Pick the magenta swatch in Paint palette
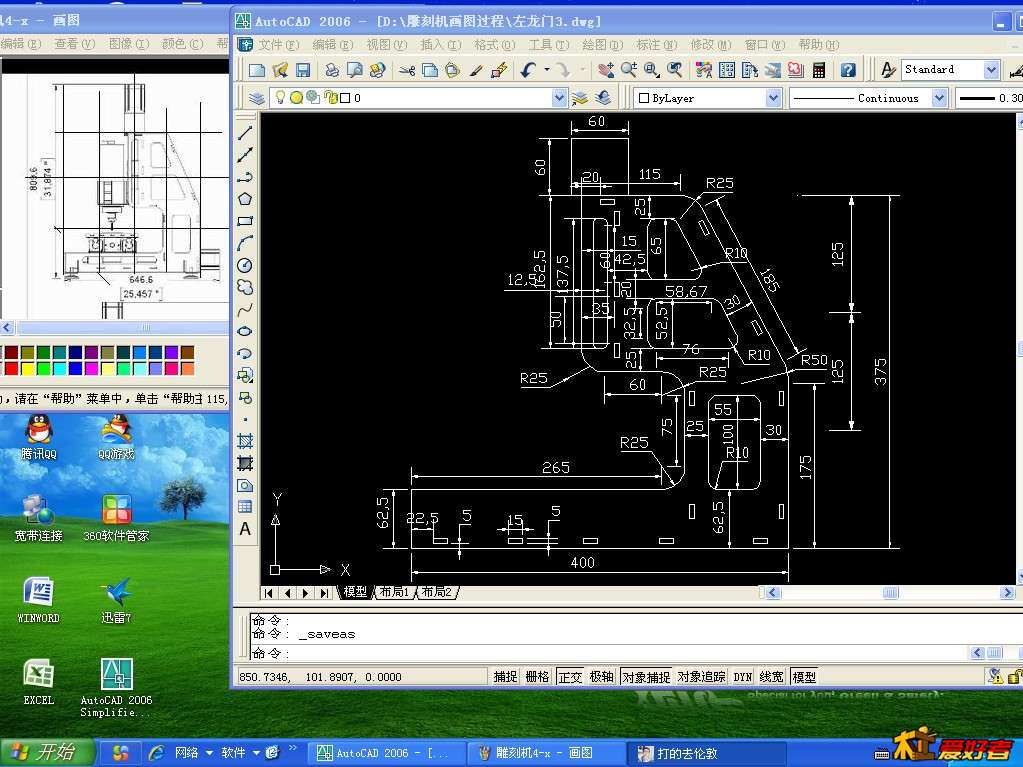 (91, 368)
